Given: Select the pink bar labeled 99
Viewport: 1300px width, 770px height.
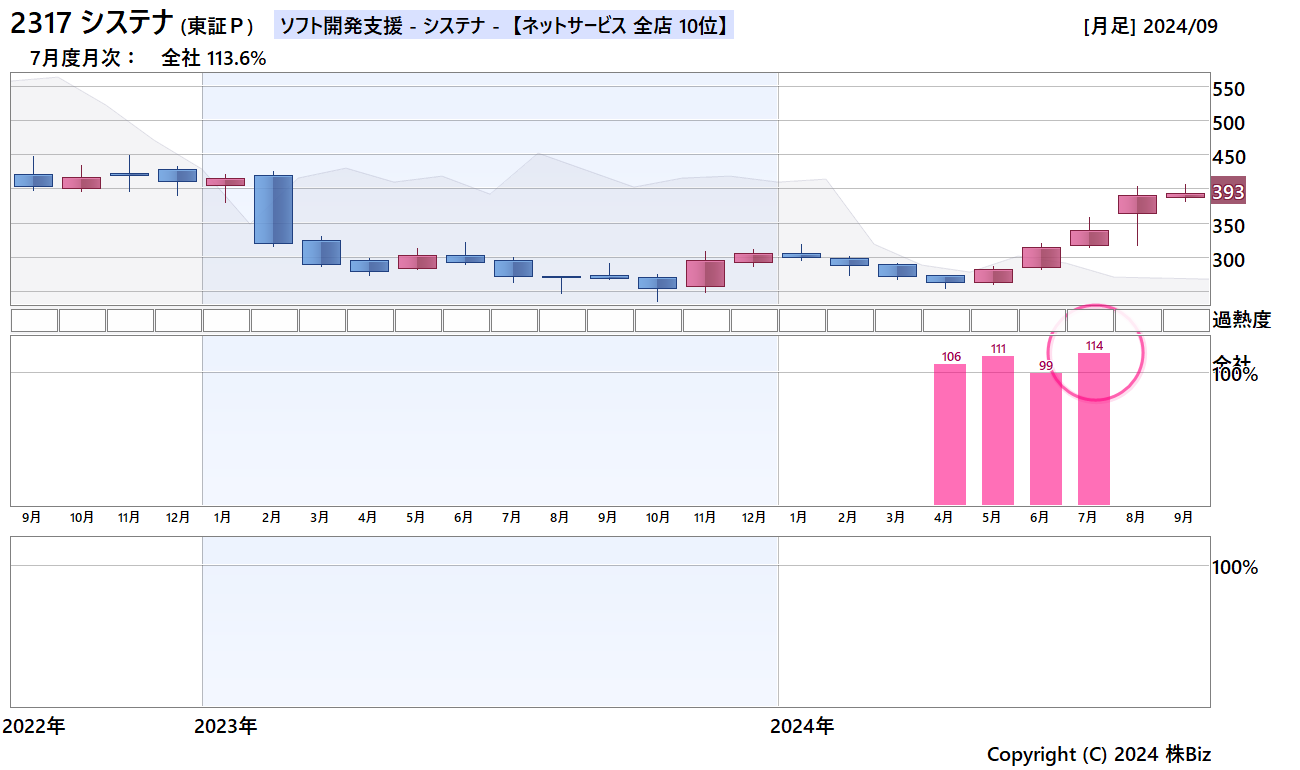Looking at the screenshot, I should [1046, 439].
